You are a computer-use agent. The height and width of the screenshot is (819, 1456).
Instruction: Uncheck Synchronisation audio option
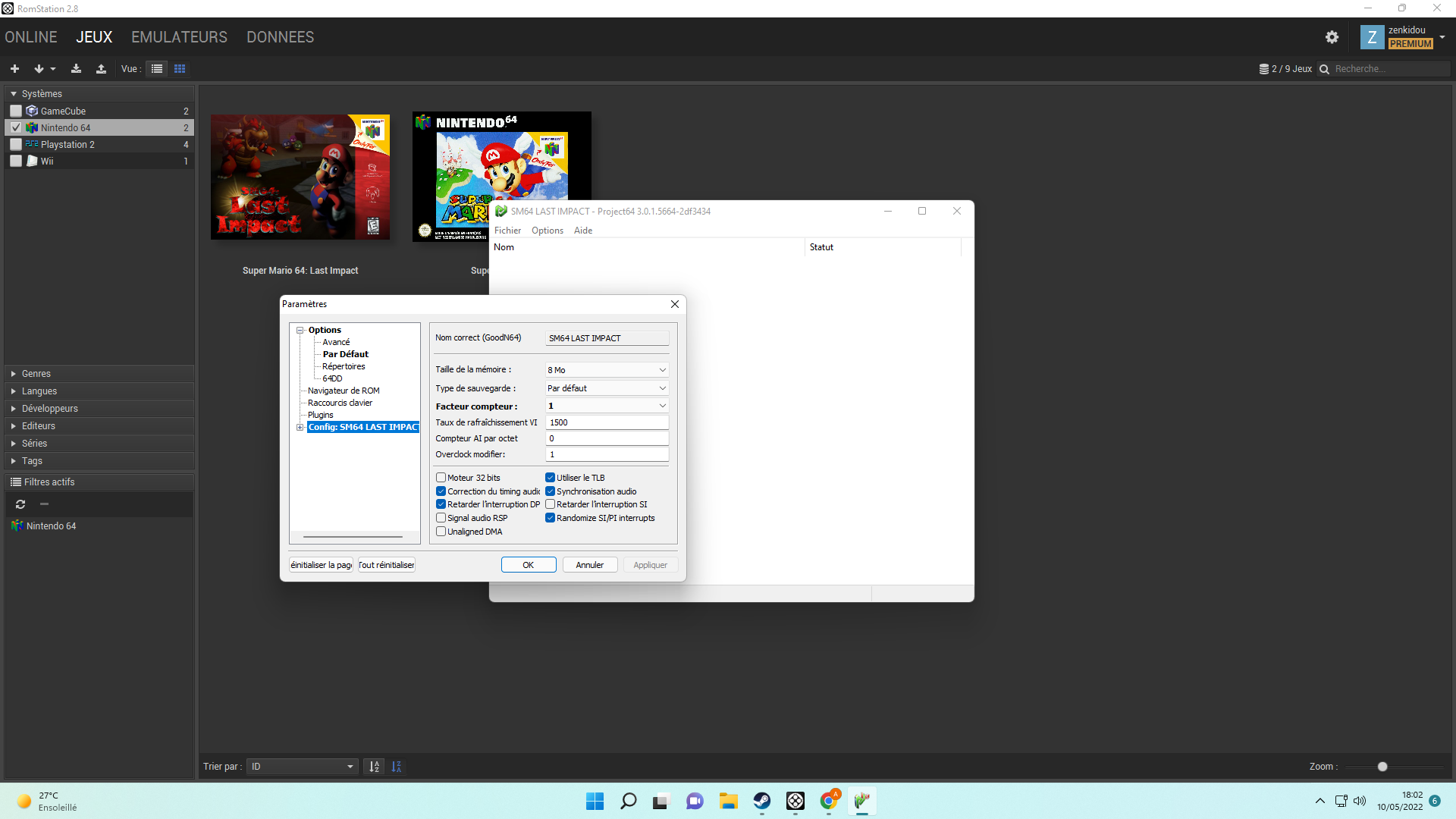(551, 491)
